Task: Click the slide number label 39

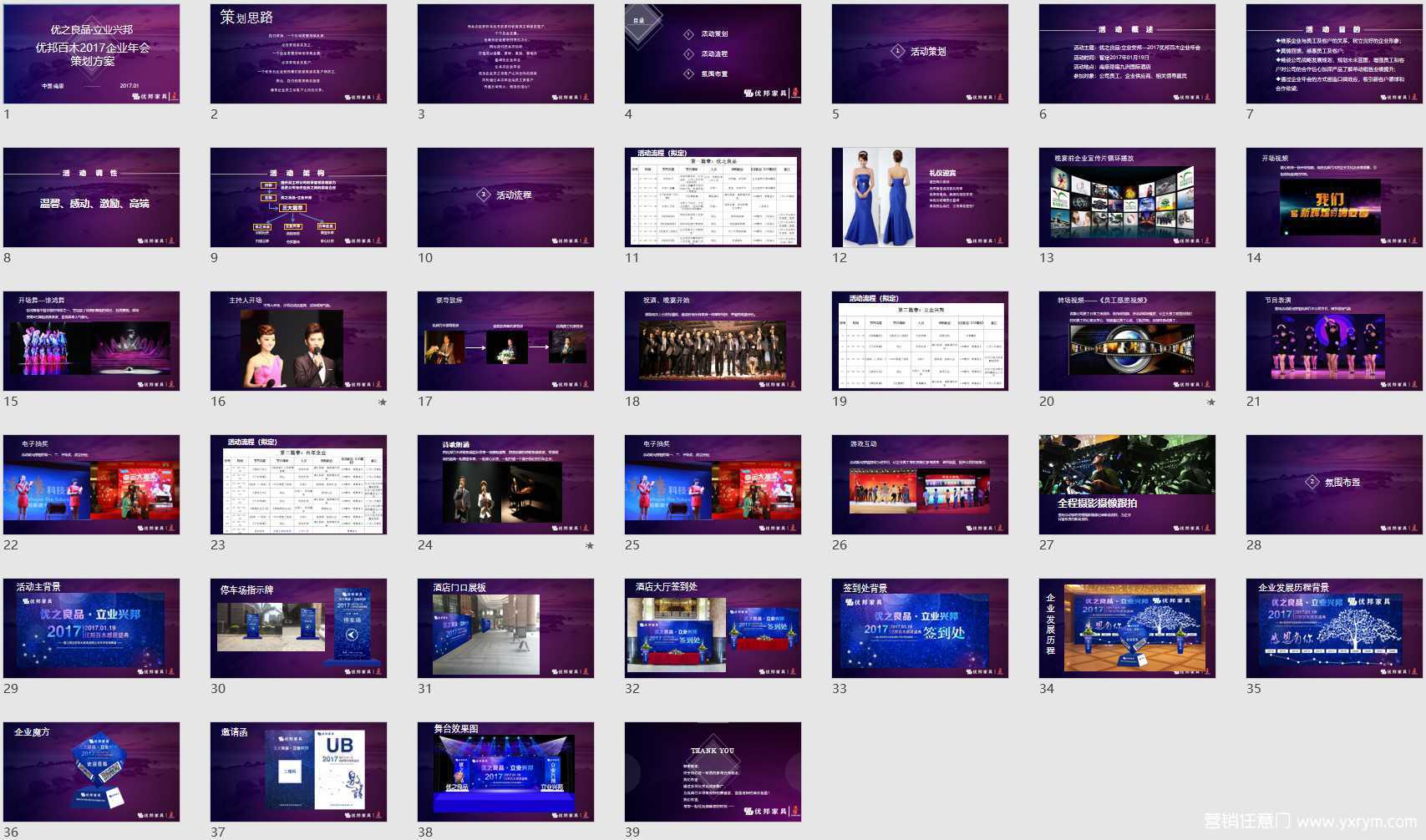Action: pyautogui.click(x=632, y=832)
